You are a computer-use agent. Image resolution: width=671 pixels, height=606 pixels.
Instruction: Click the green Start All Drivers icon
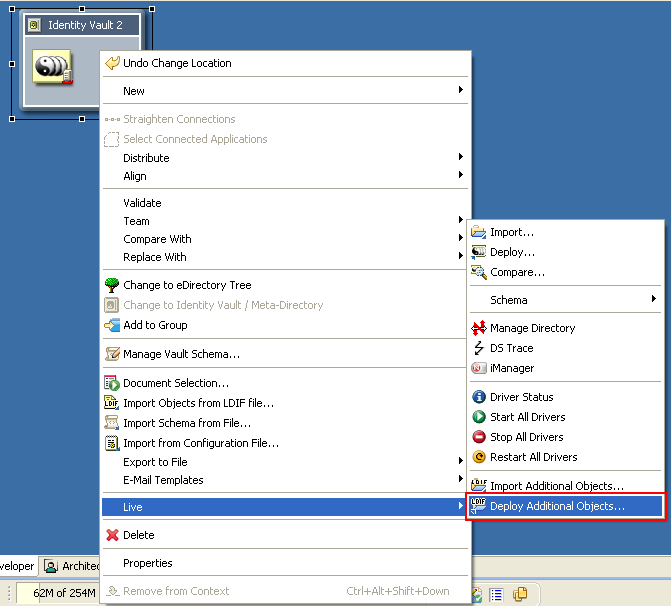tap(479, 417)
